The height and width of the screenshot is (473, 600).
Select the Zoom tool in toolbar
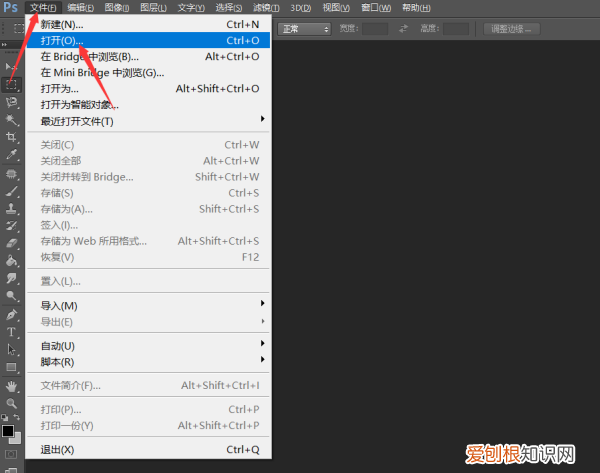[x=12, y=402]
